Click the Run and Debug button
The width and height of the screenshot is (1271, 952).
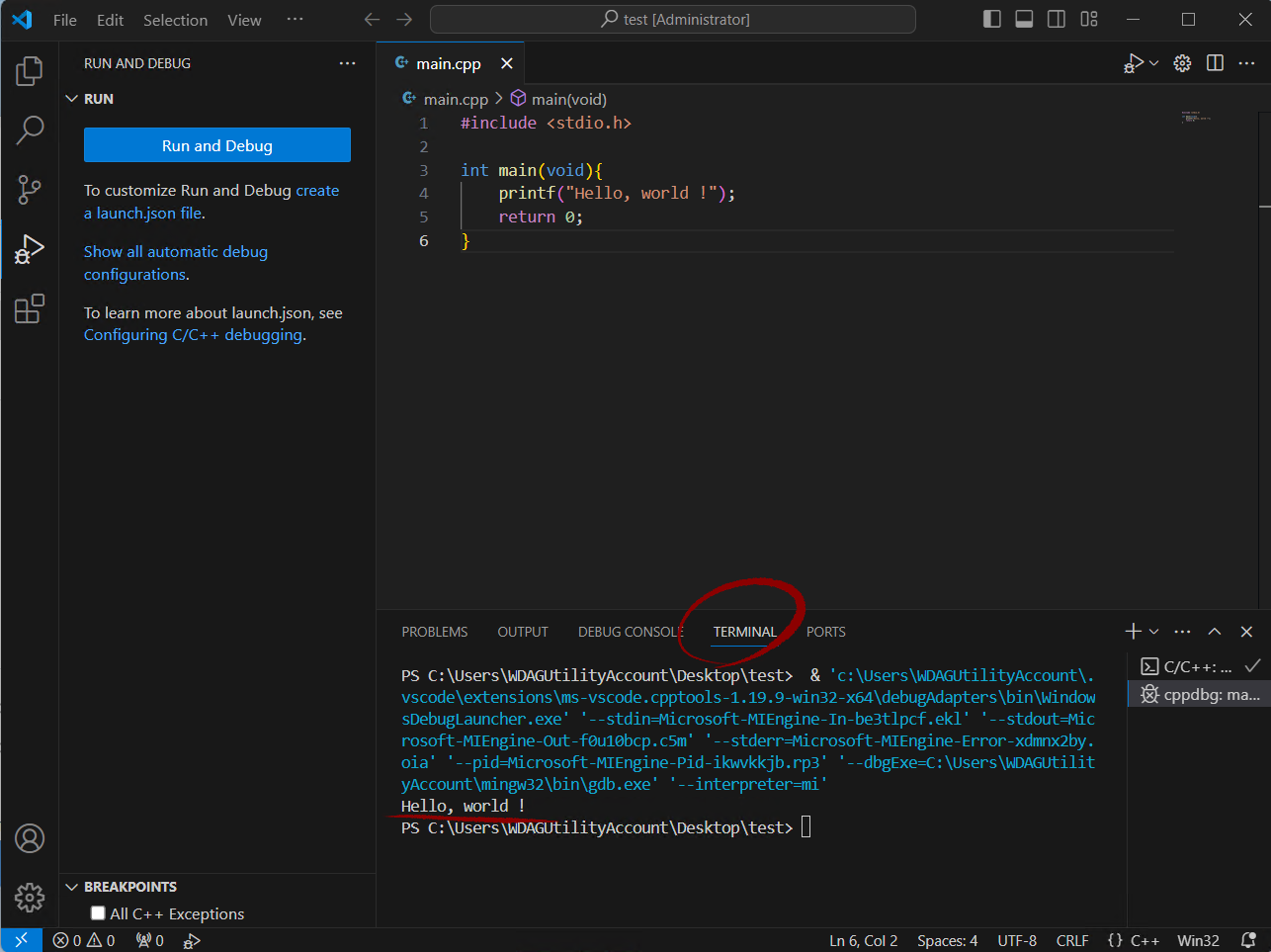(216, 144)
